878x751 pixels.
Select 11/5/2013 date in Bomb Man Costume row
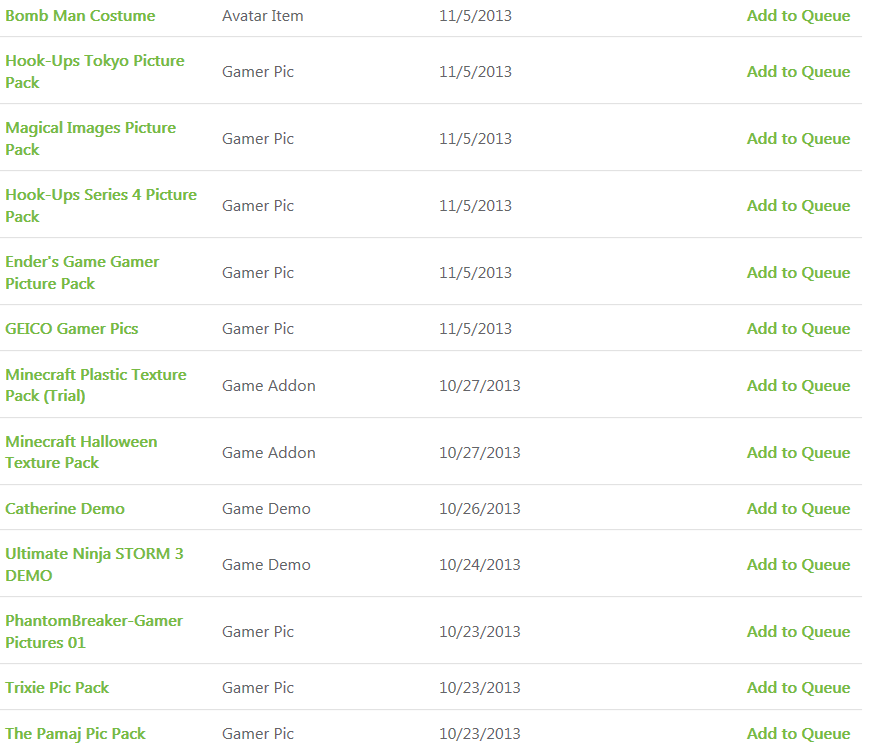(x=475, y=16)
